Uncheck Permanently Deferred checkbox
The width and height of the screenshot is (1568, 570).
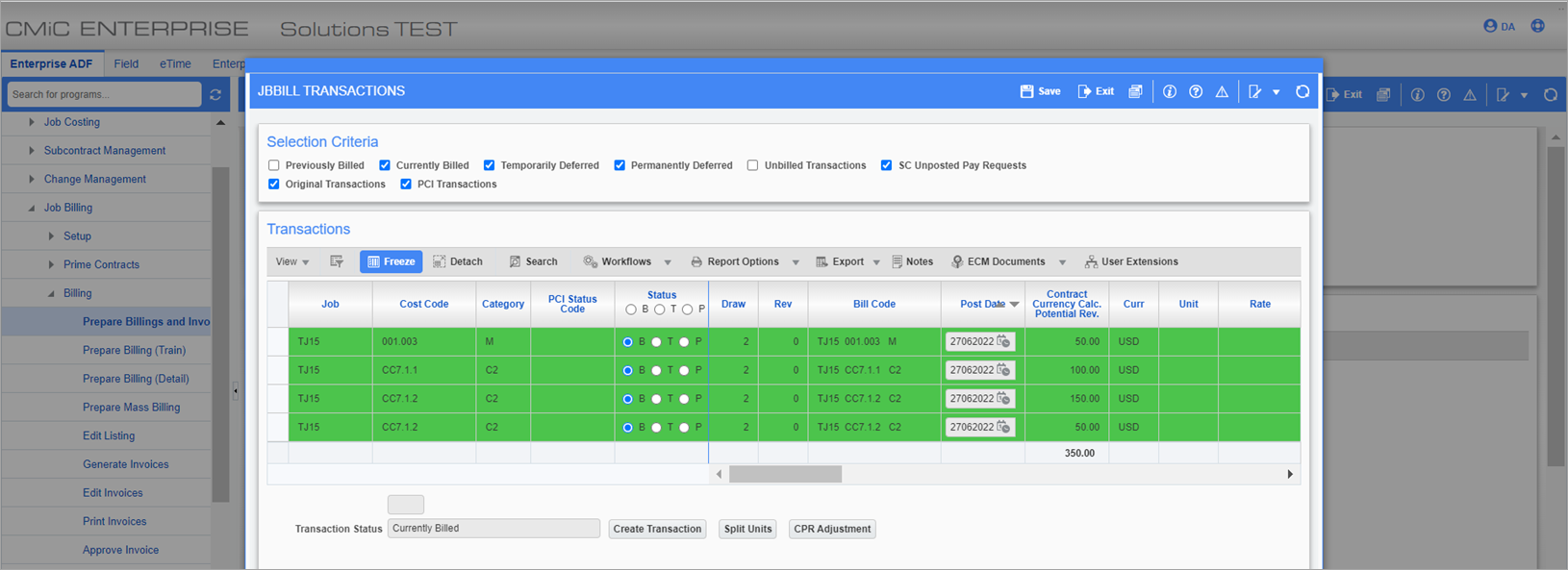coord(620,165)
